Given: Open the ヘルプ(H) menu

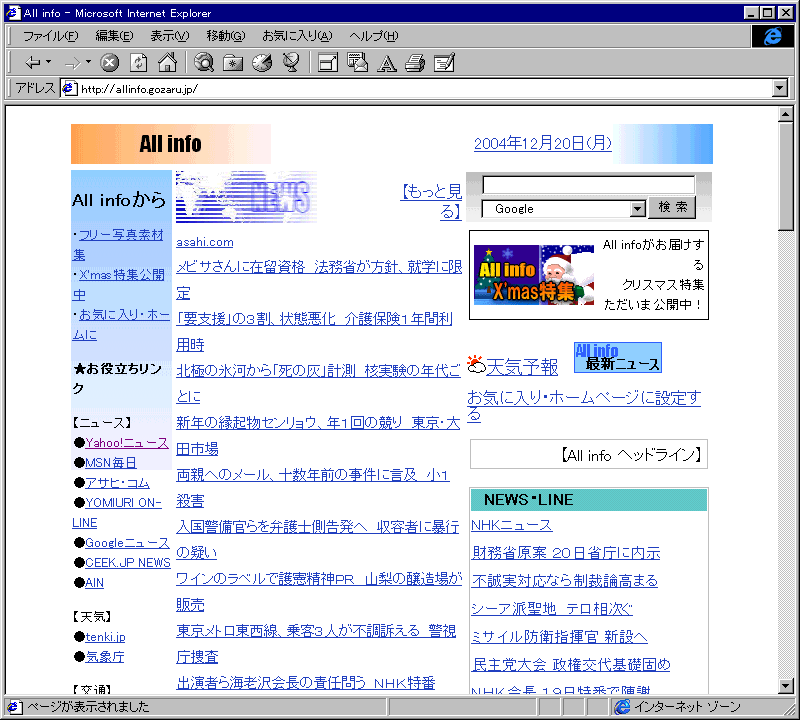Looking at the screenshot, I should [x=373, y=36].
